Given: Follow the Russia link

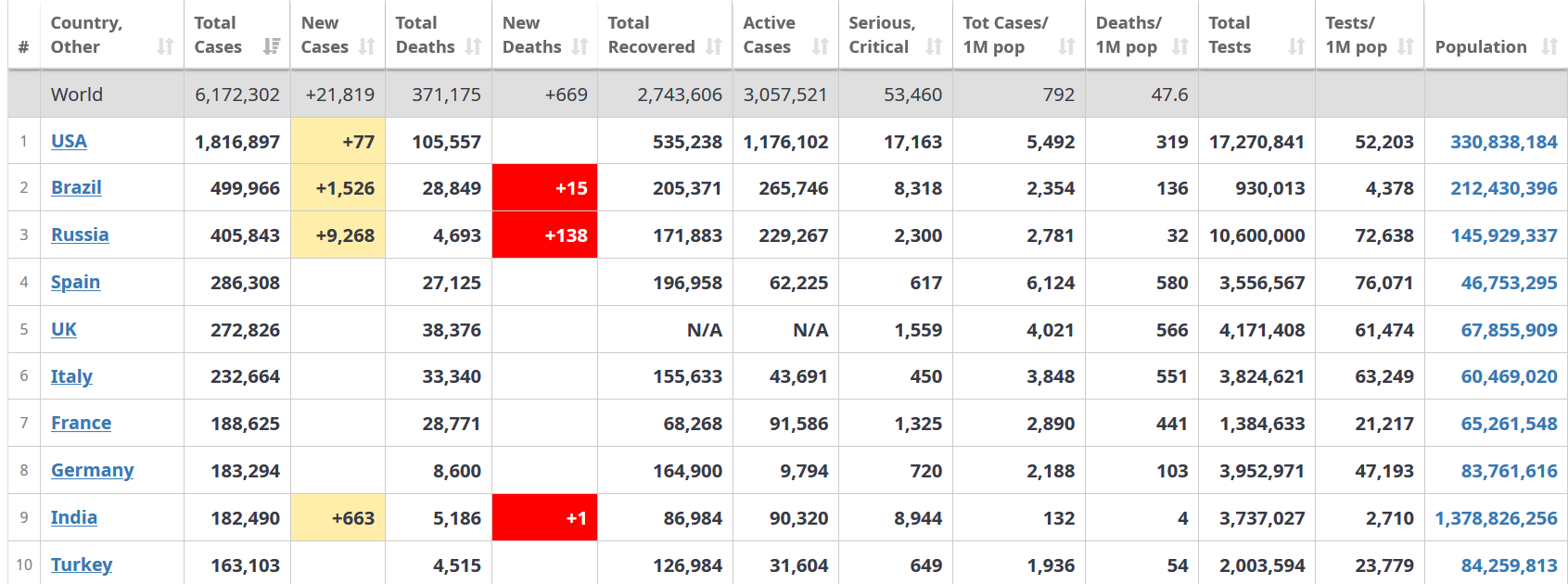Looking at the screenshot, I should pos(80,235).
